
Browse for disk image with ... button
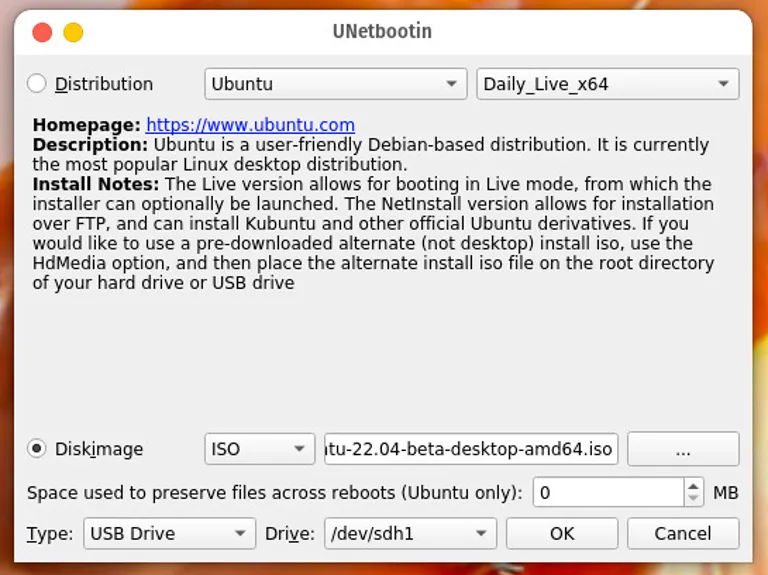pos(683,449)
